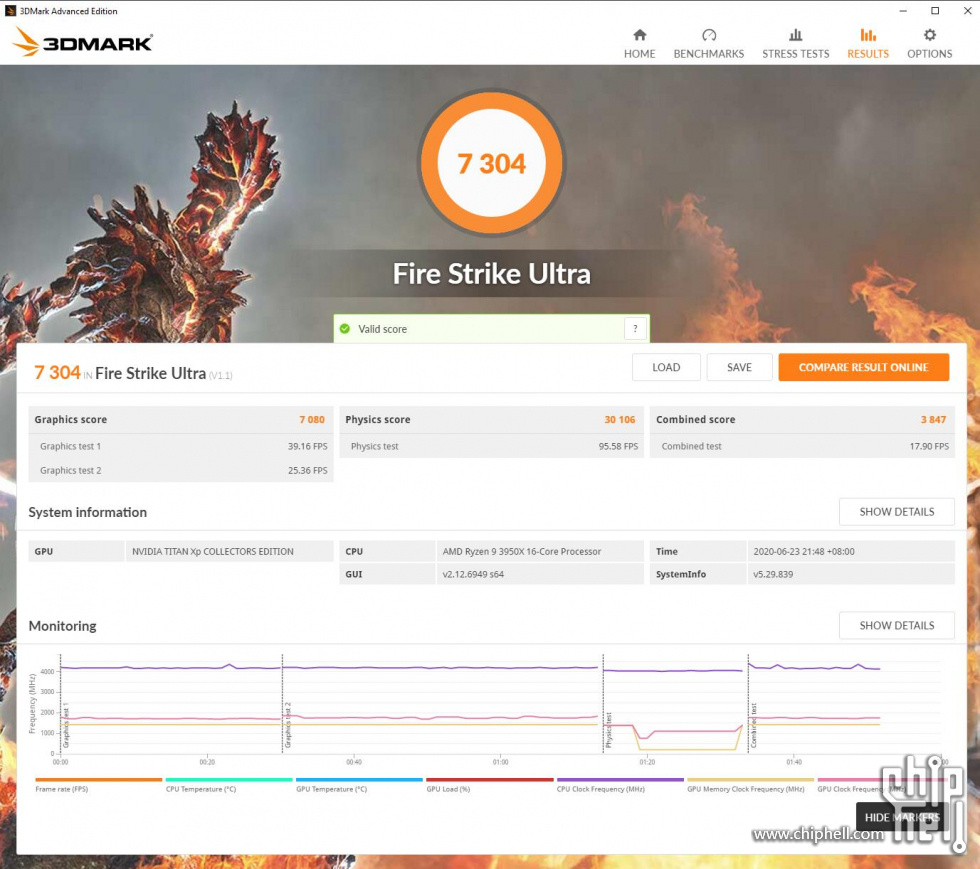
Task: Switch to the STRESS TESTS tab
Action: coord(796,44)
